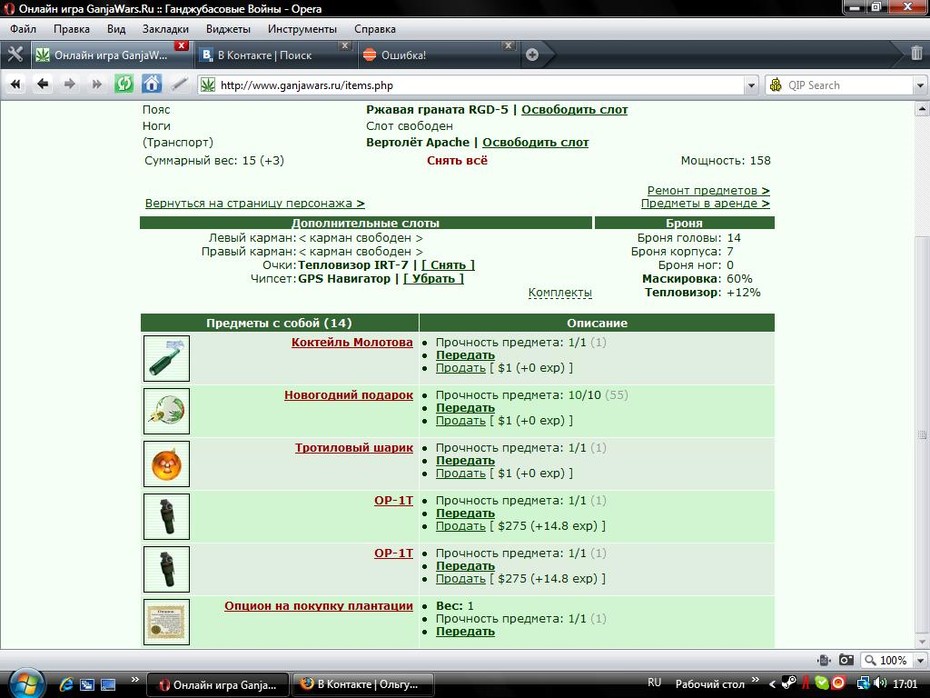The height and width of the screenshot is (698, 930).
Task: Open the Opera panels wrench icon
Action: (15, 55)
